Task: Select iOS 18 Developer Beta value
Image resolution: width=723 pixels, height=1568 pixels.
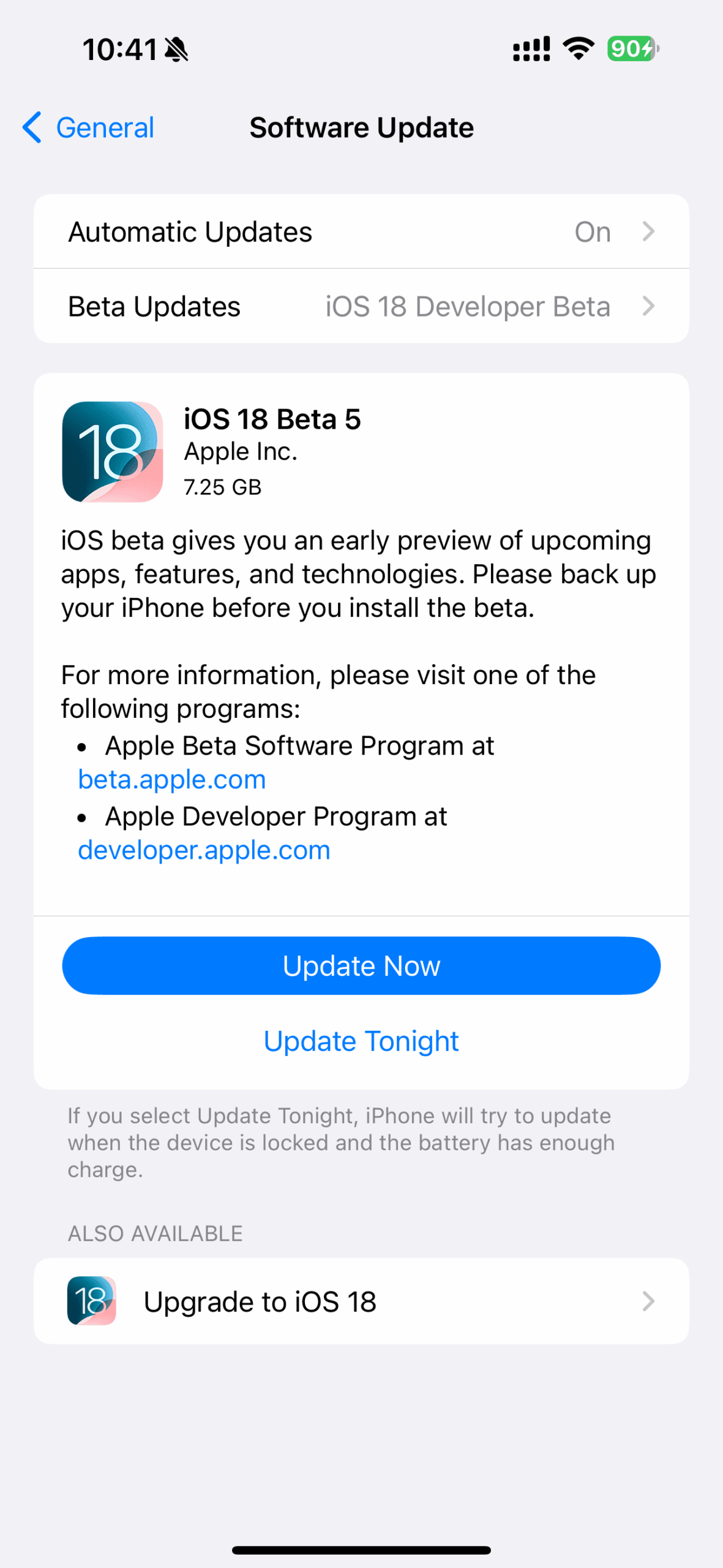Action: tap(468, 306)
